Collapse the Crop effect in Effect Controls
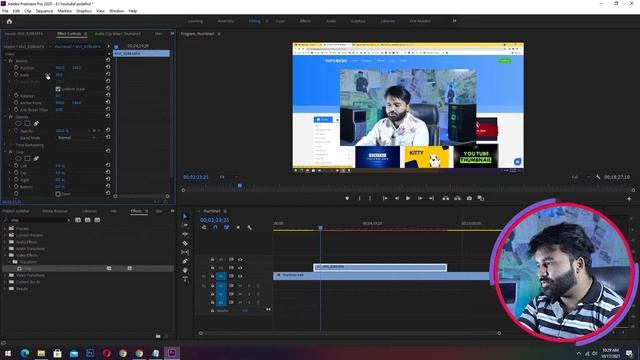This screenshot has width=640, height=360. [6, 151]
